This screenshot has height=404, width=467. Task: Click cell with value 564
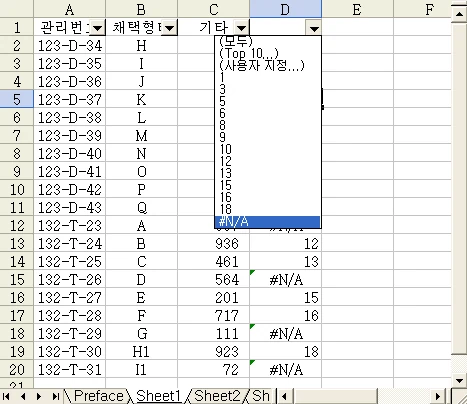pyautogui.click(x=213, y=280)
